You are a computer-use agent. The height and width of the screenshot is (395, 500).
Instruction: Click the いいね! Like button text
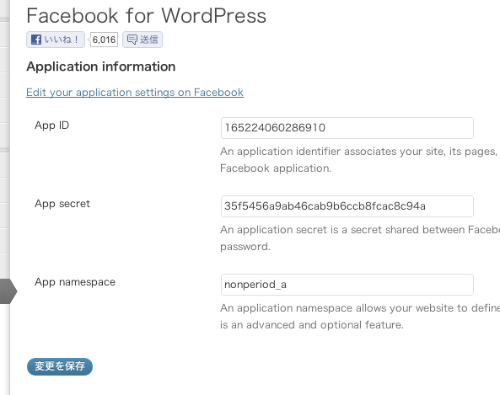(x=61, y=40)
